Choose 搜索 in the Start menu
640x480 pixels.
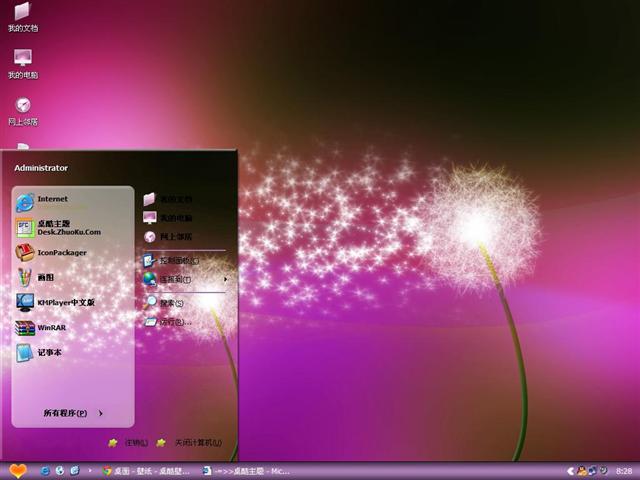click(170, 302)
